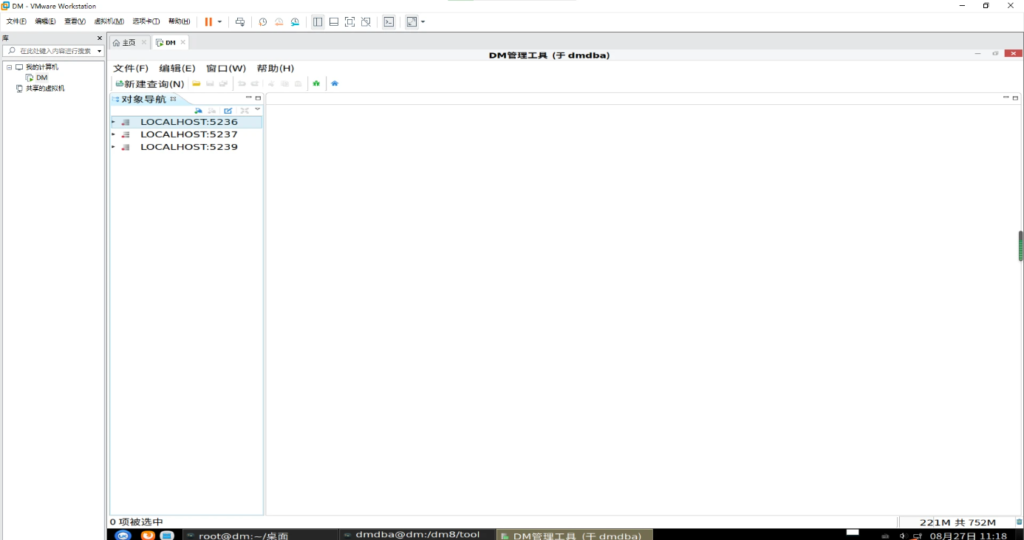Select the LOCALHOST:5239 connection

coord(188,147)
